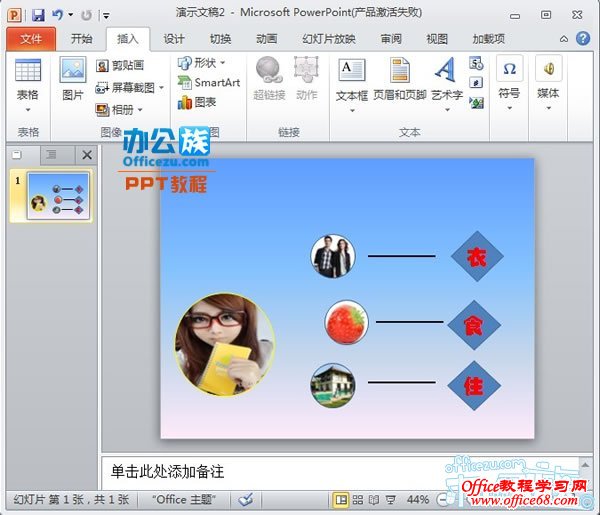Viewport: 600px width, 515px height.
Task: Click the spell check icon in status bar
Action: [245, 499]
